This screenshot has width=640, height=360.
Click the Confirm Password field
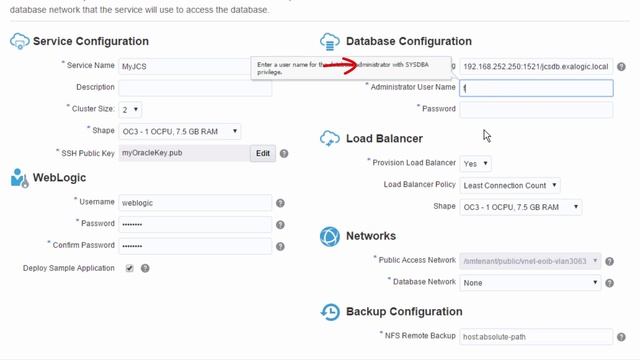click(195, 246)
